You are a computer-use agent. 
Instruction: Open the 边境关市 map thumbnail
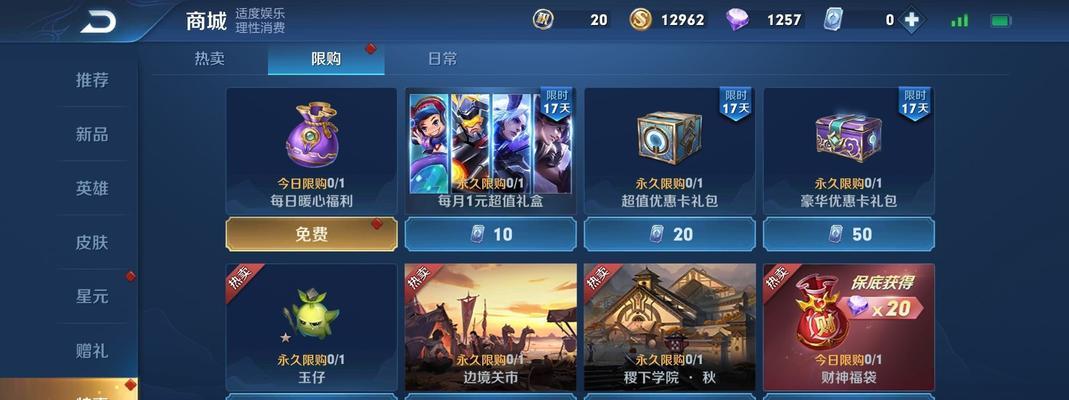click(491, 327)
